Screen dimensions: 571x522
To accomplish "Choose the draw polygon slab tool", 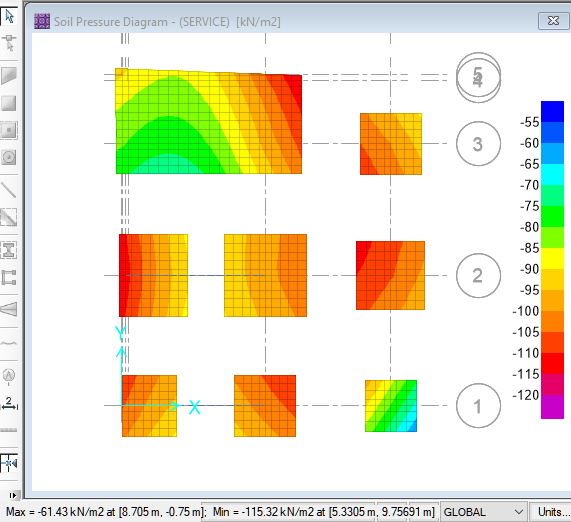I will point(9,75).
